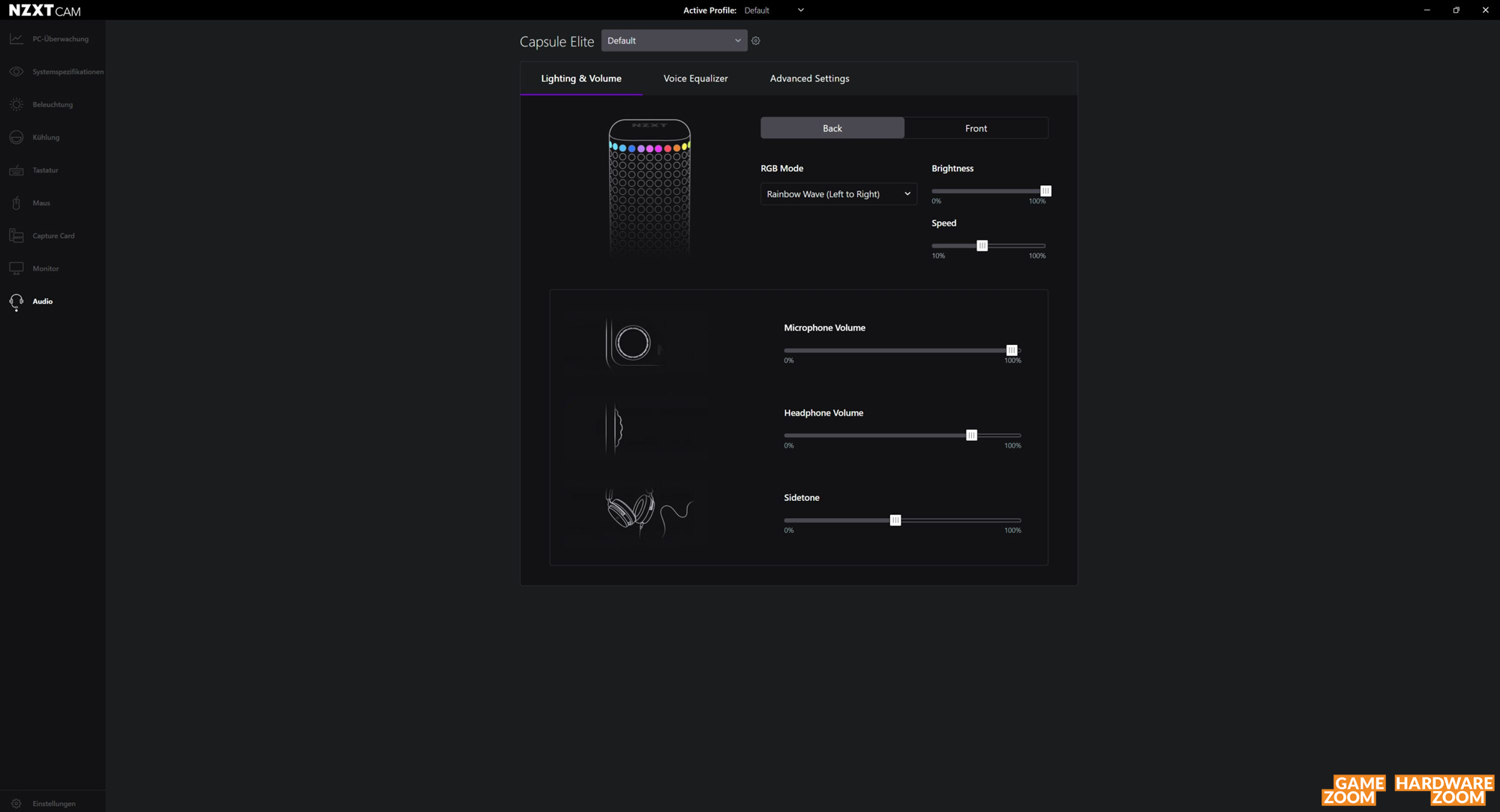Open the Capture Card icon
Viewport: 1500px width, 812px height.
16,235
